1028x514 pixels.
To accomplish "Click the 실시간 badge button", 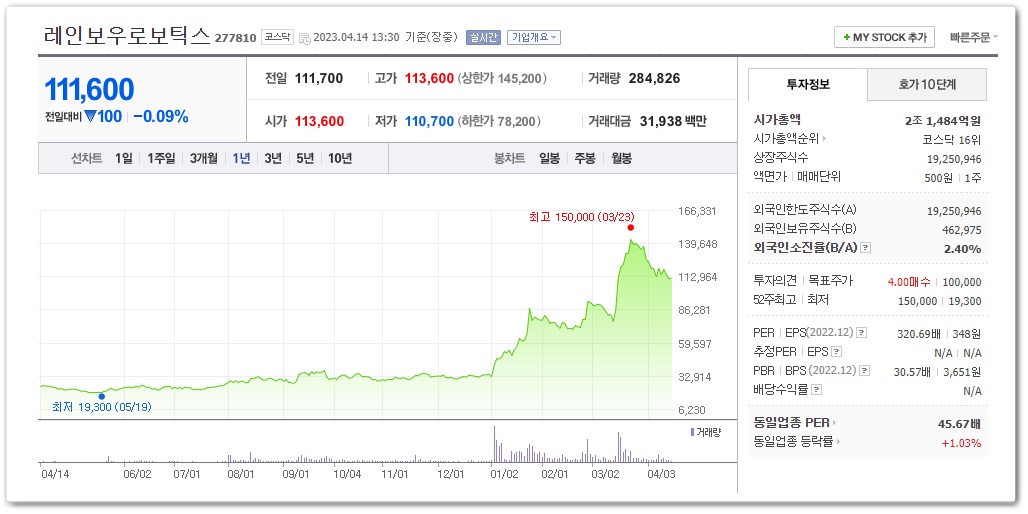I will point(483,37).
